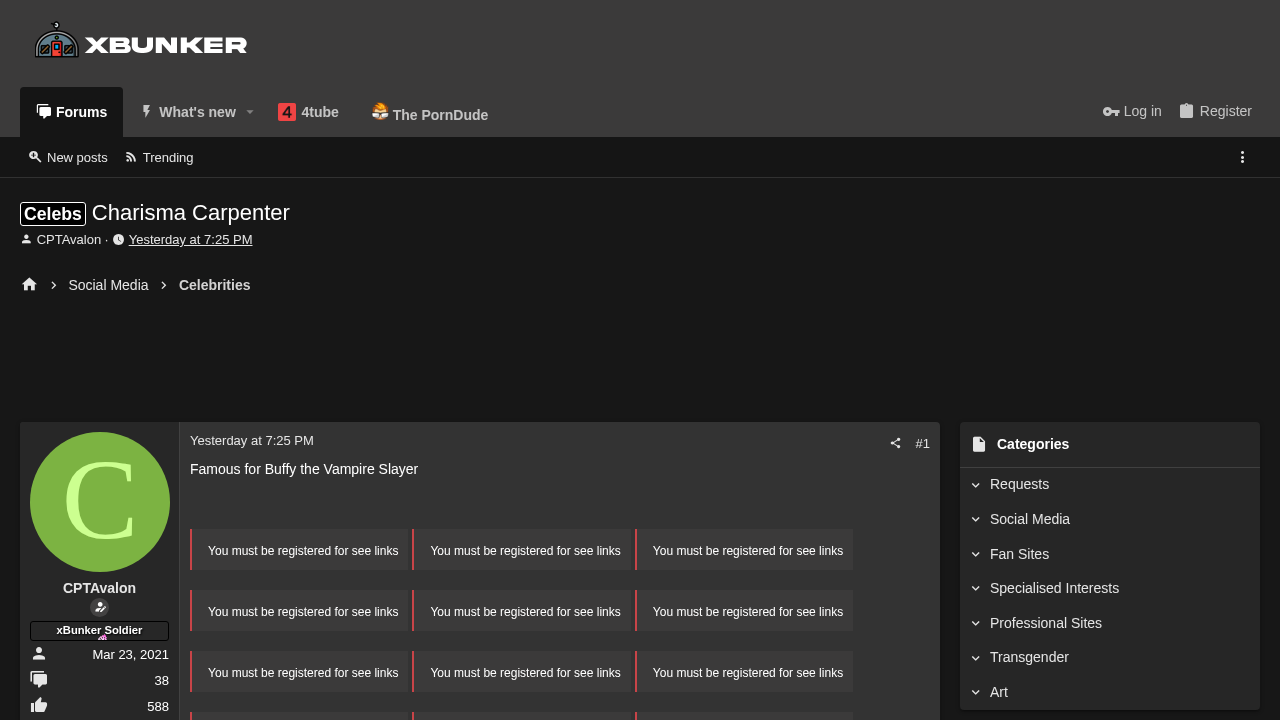Open the three-dot more options menu
This screenshot has width=1280, height=720.
pyautogui.click(x=1242, y=157)
